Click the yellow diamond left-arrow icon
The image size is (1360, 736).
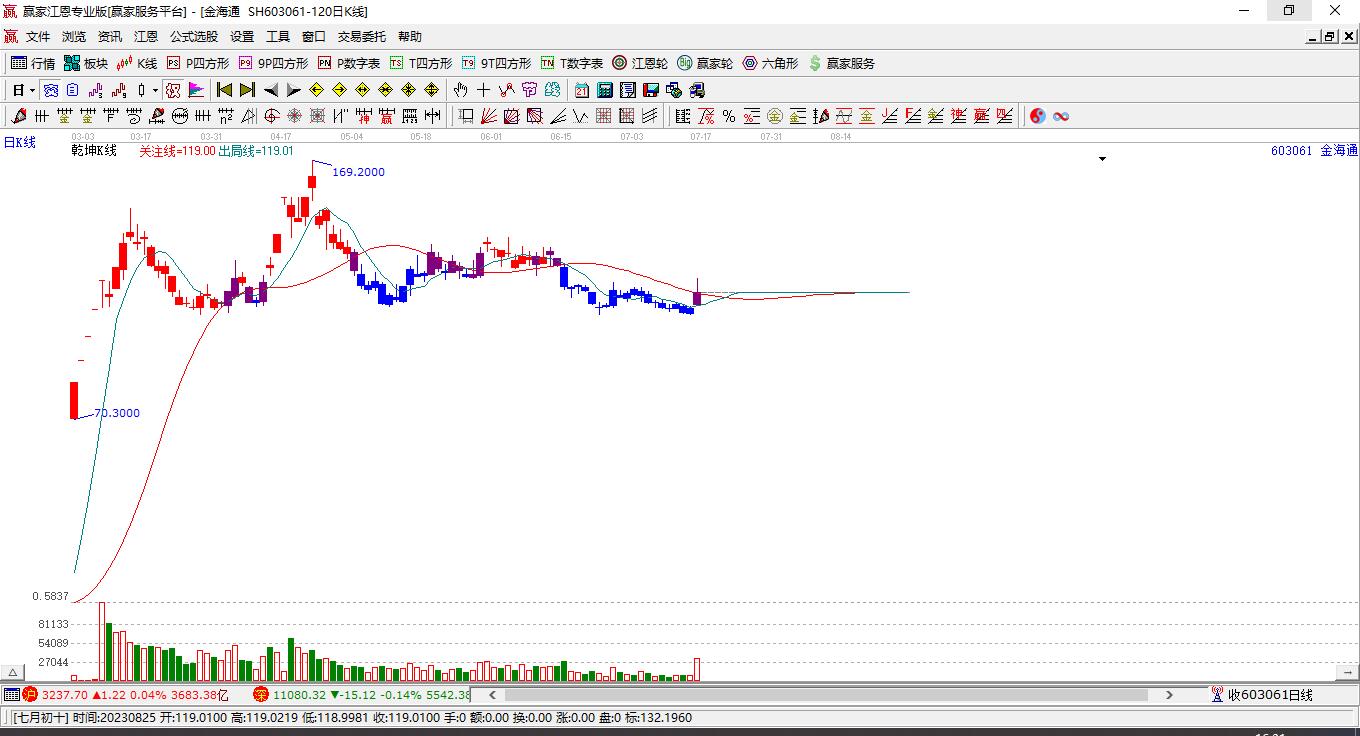317,90
